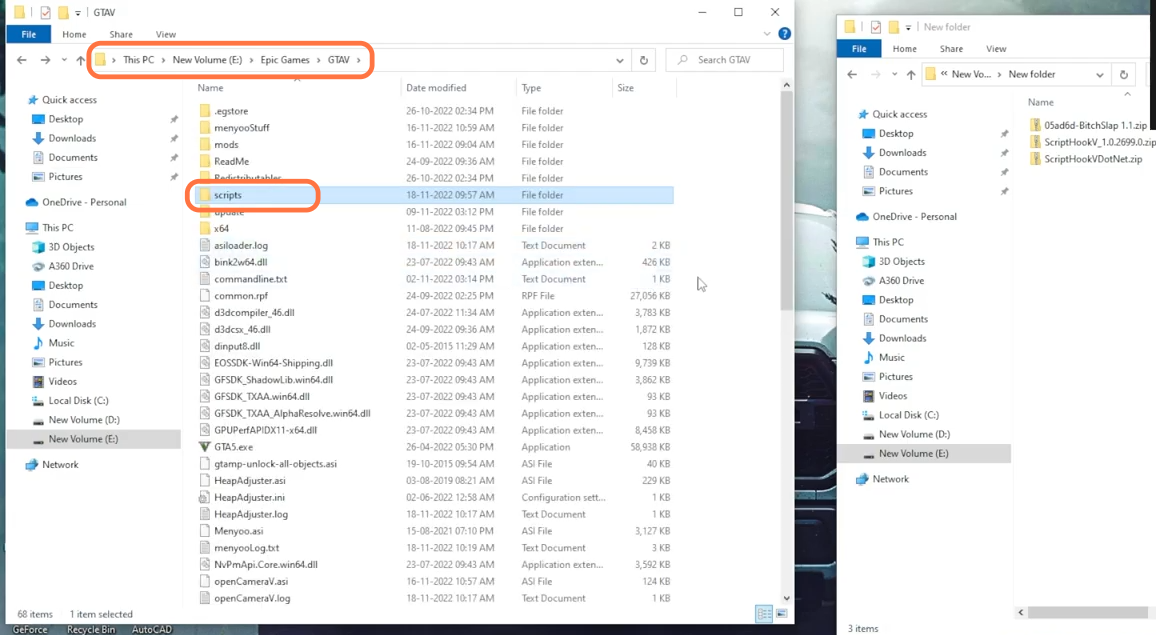Viewport: 1156px width, 635px height.
Task: Click the vertical scrollbar in GTAV file list
Action: click(x=787, y=199)
